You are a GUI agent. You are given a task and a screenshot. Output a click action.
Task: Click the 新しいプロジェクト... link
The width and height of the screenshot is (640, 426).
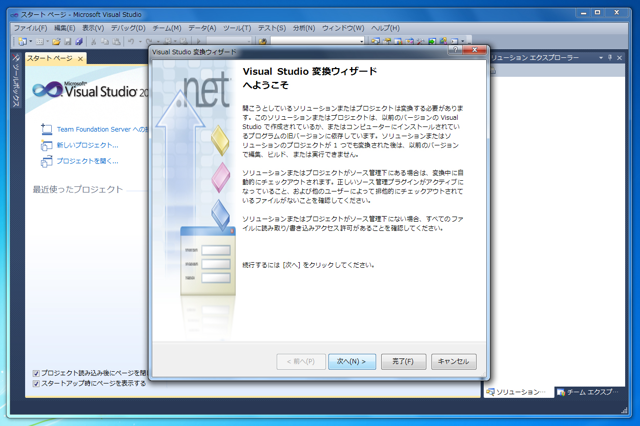[x=87, y=145]
